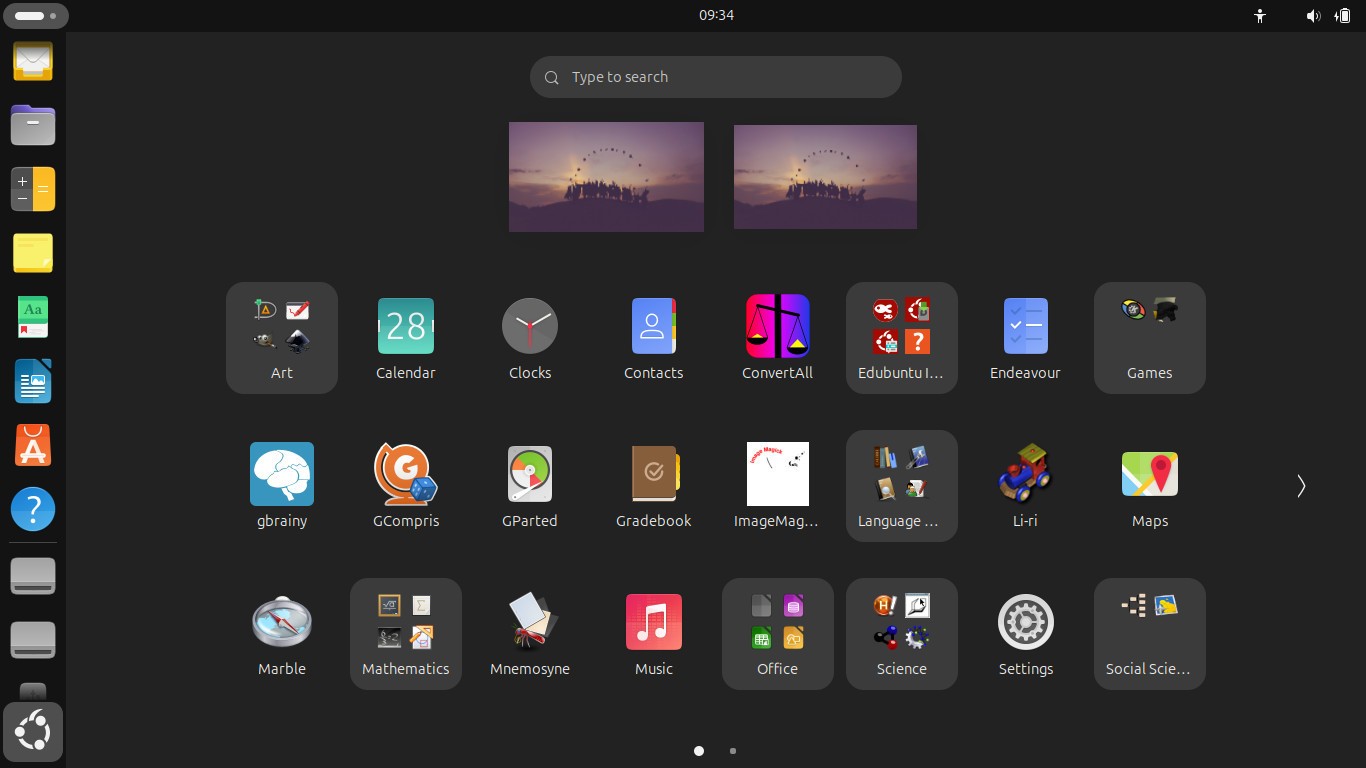Launch ImageMagick app
Image resolution: width=1366 pixels, height=768 pixels.
coord(777,485)
